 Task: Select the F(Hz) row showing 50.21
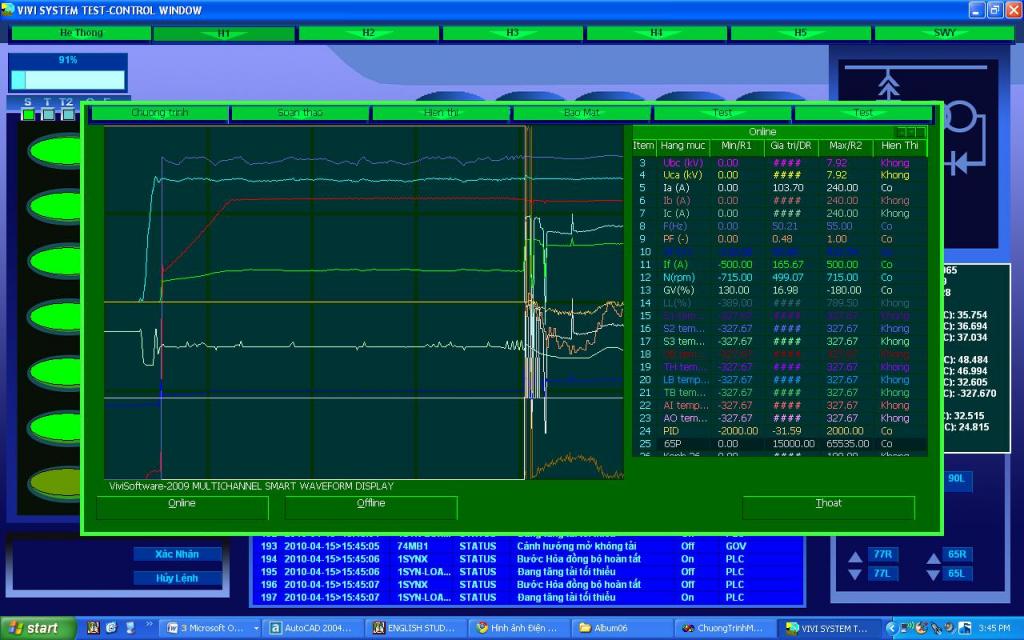click(779, 227)
